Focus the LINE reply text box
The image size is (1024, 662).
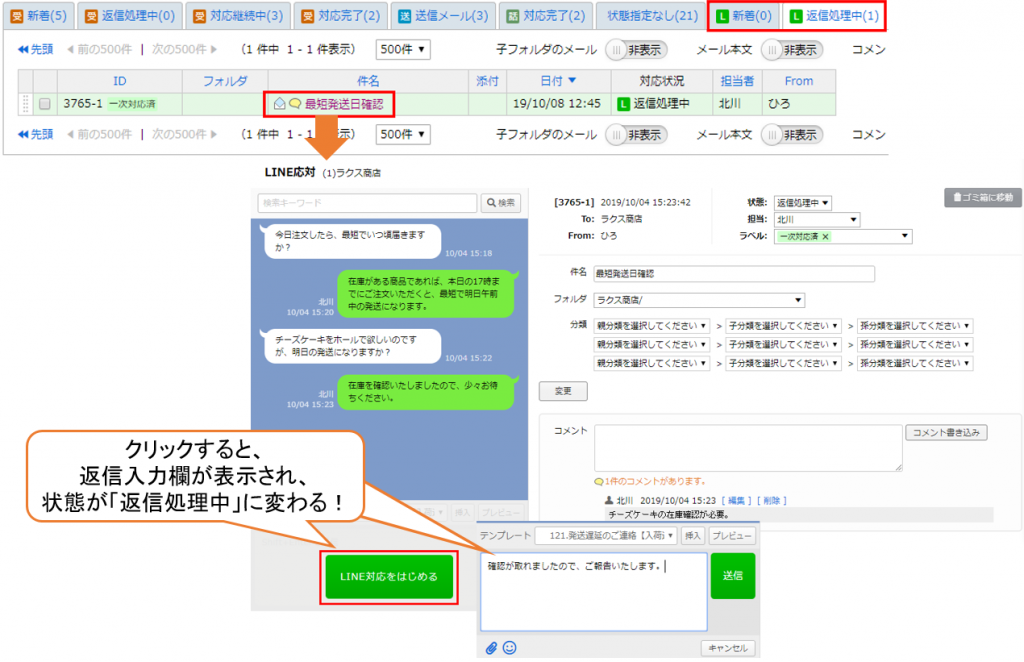pyautogui.click(x=594, y=592)
